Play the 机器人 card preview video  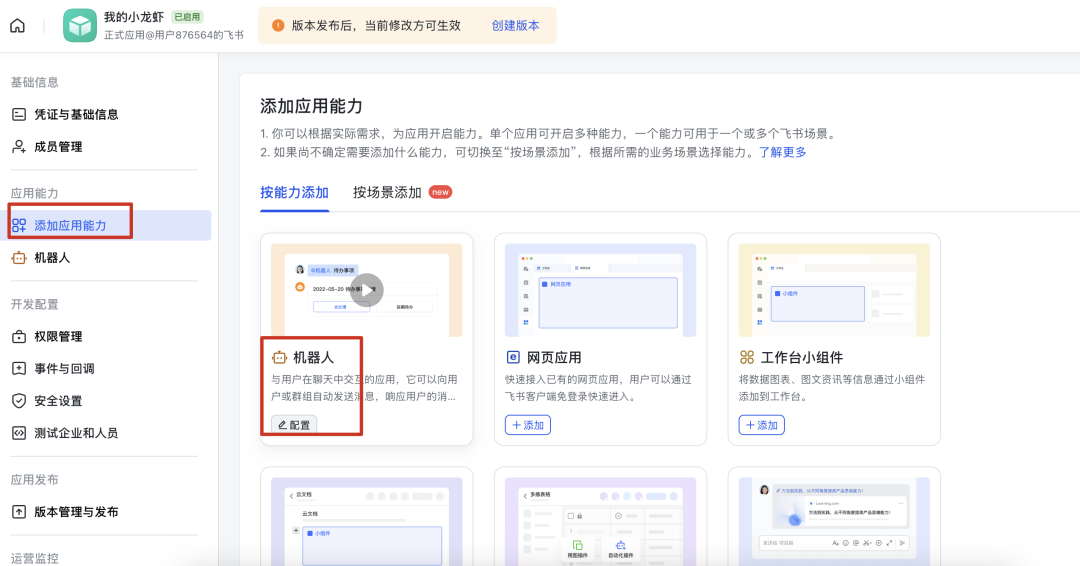click(366, 290)
